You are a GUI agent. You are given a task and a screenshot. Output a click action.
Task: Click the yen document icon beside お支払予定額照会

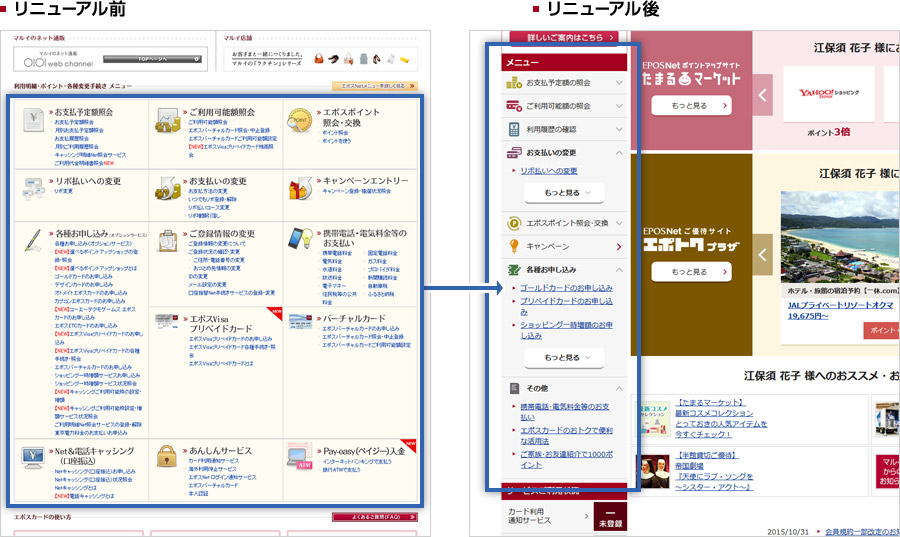[33, 120]
